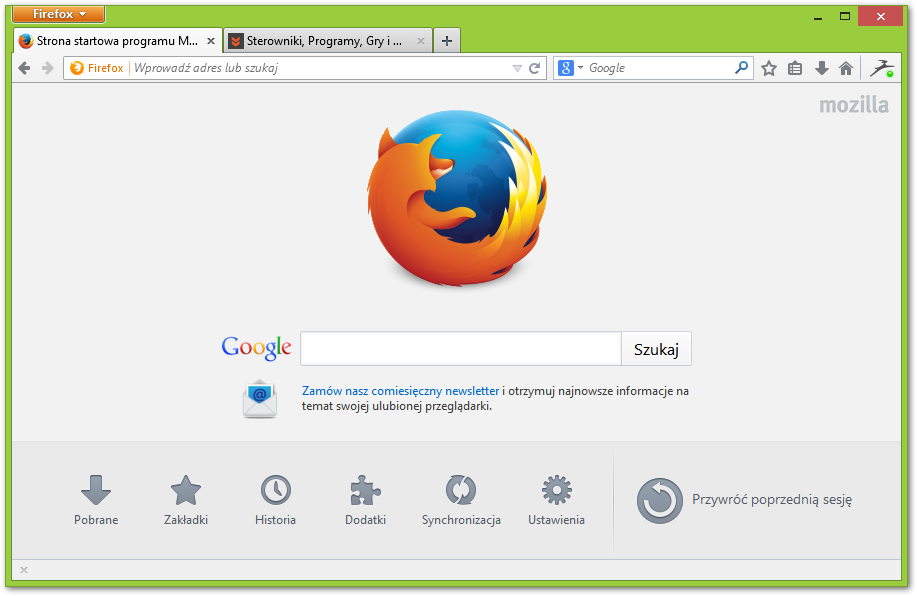The height and width of the screenshot is (596, 917).
Task: Bookmark this page with star icon
Action: 769,68
